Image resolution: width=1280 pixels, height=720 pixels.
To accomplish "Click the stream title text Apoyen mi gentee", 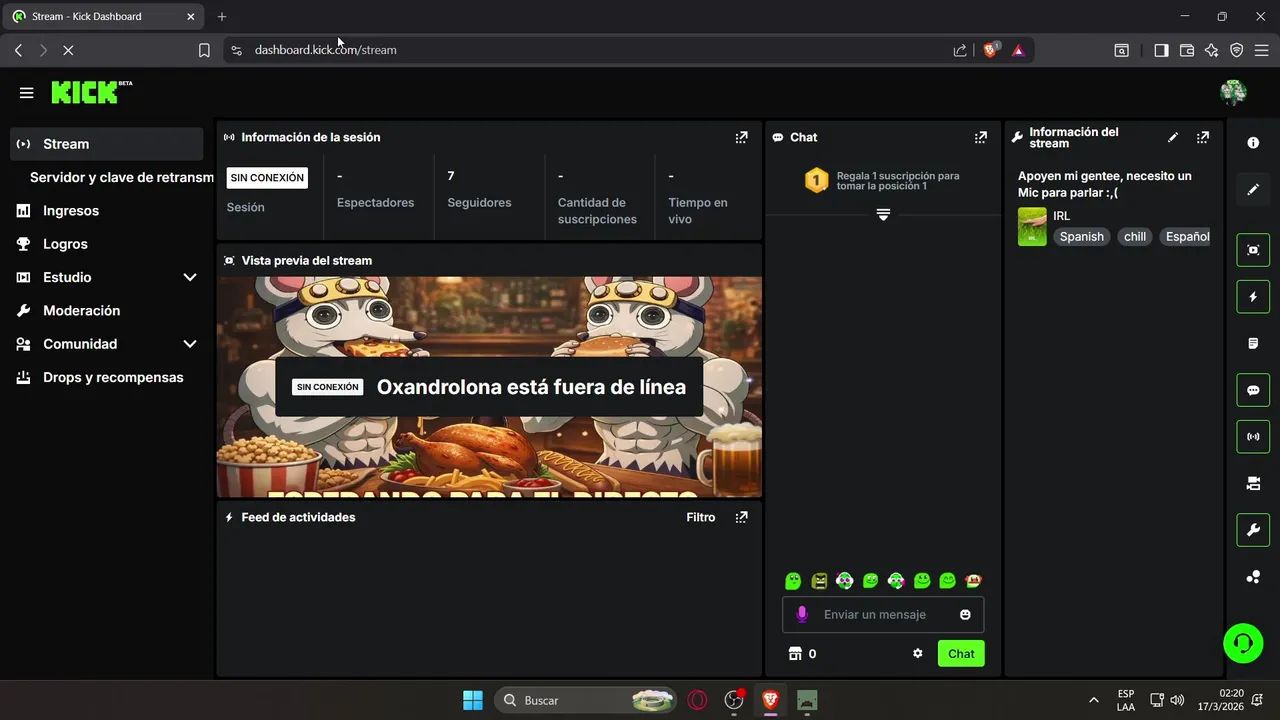I will tap(1104, 184).
